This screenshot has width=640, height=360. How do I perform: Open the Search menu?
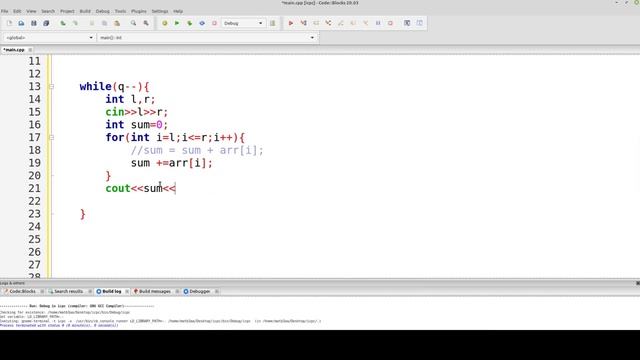click(x=48, y=11)
